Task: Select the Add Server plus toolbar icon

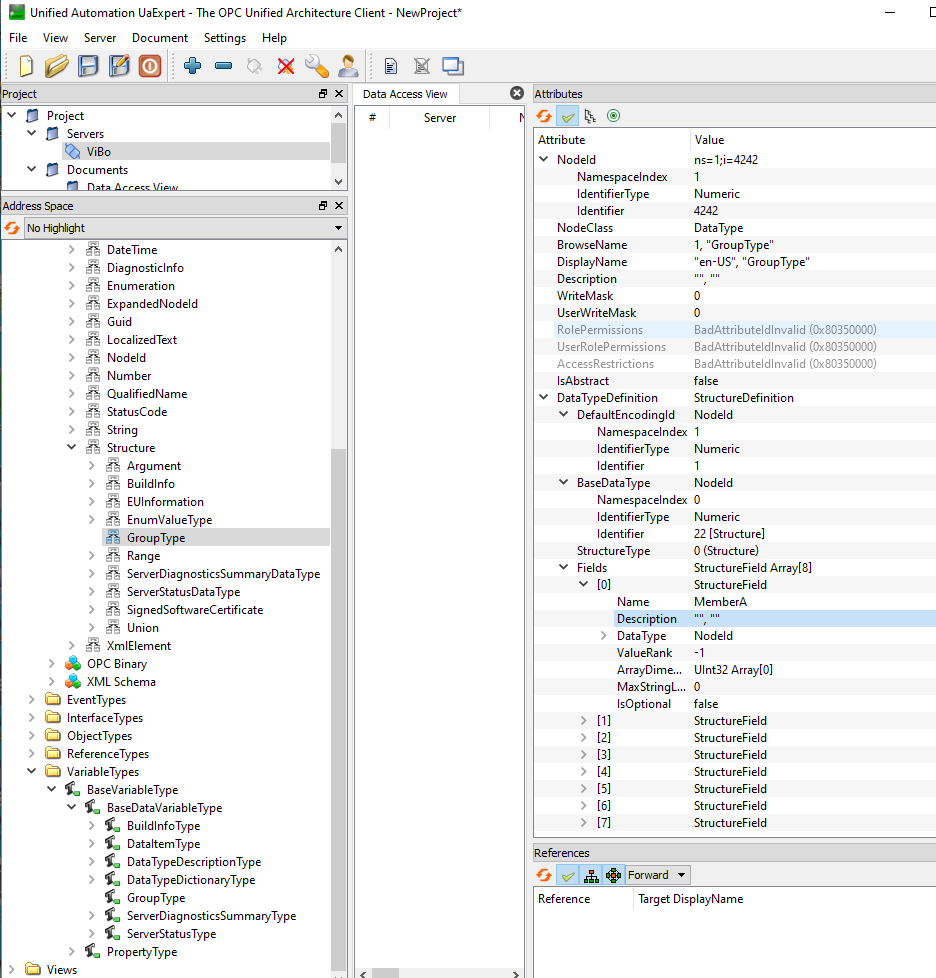Action: [x=191, y=66]
